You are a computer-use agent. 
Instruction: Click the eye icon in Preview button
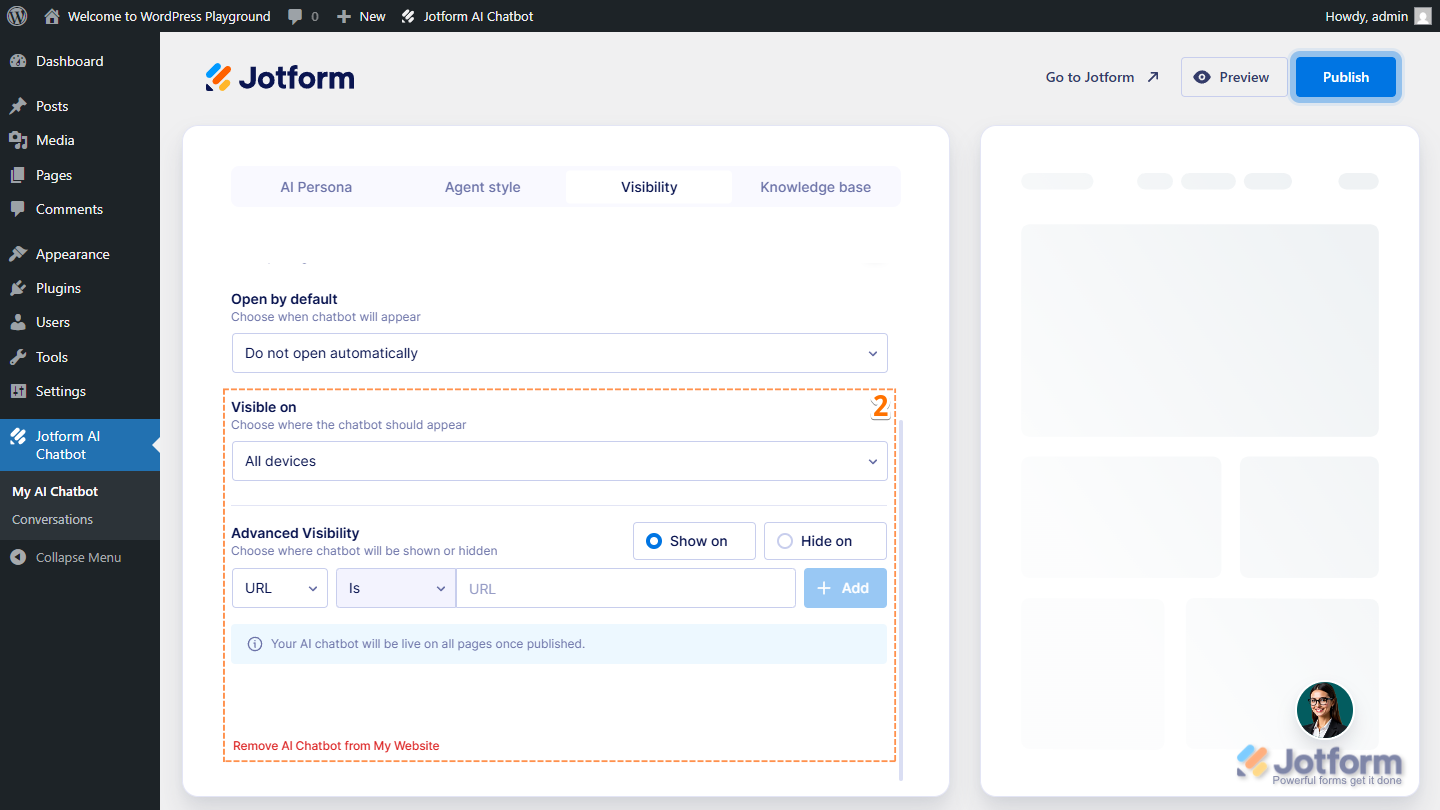(x=1202, y=77)
